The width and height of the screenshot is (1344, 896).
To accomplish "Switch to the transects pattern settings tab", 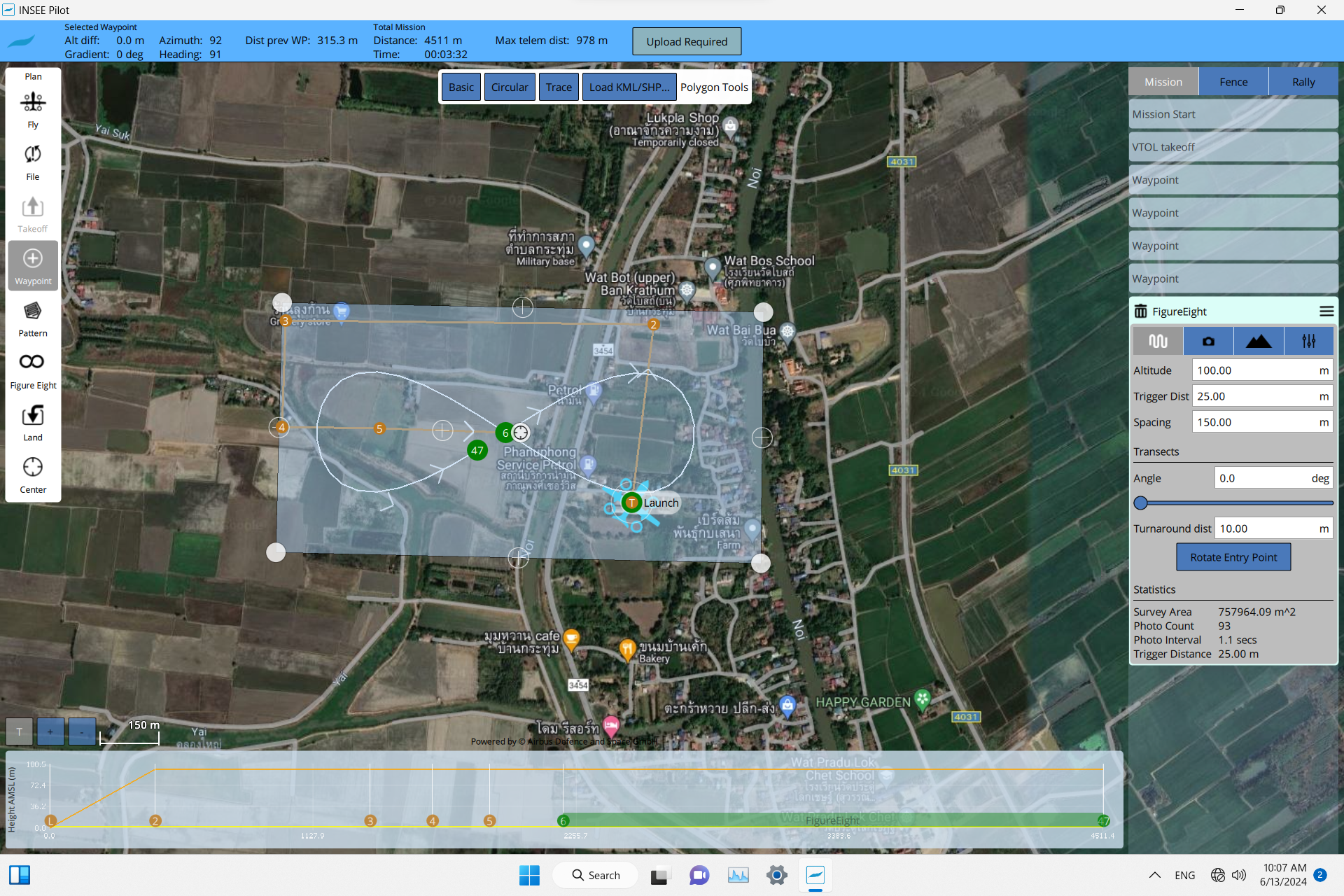I will click(x=1158, y=341).
